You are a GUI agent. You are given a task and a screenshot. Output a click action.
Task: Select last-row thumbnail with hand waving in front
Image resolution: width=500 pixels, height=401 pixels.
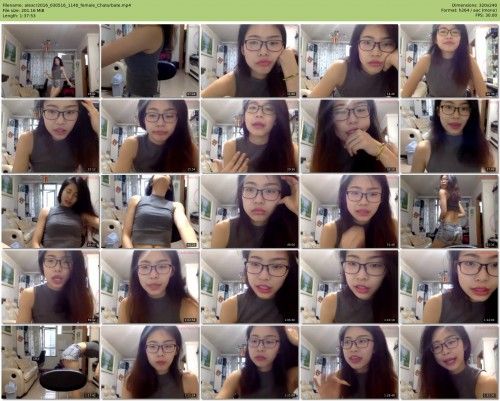pyautogui.click(x=350, y=362)
